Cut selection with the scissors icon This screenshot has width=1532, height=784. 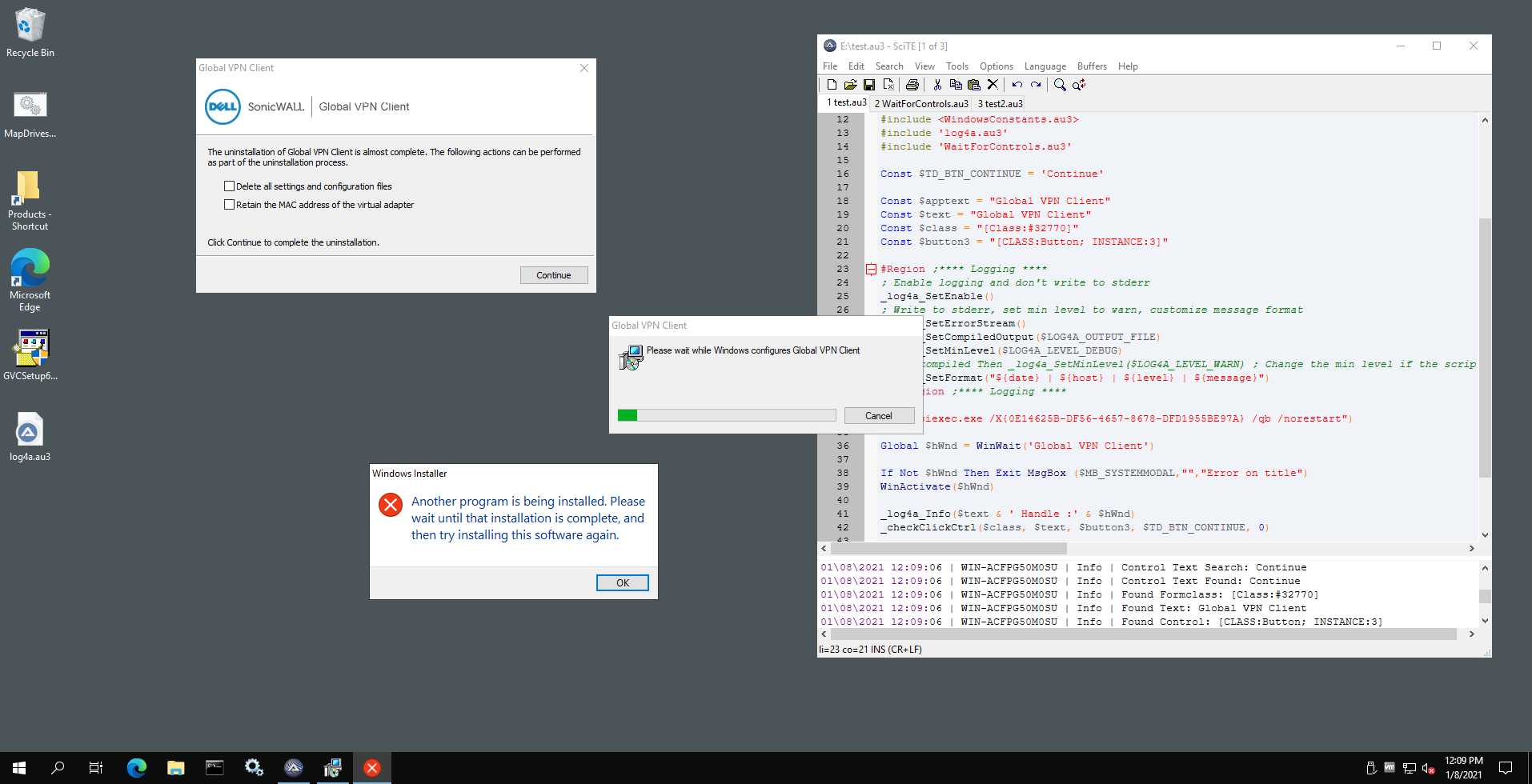point(937,85)
